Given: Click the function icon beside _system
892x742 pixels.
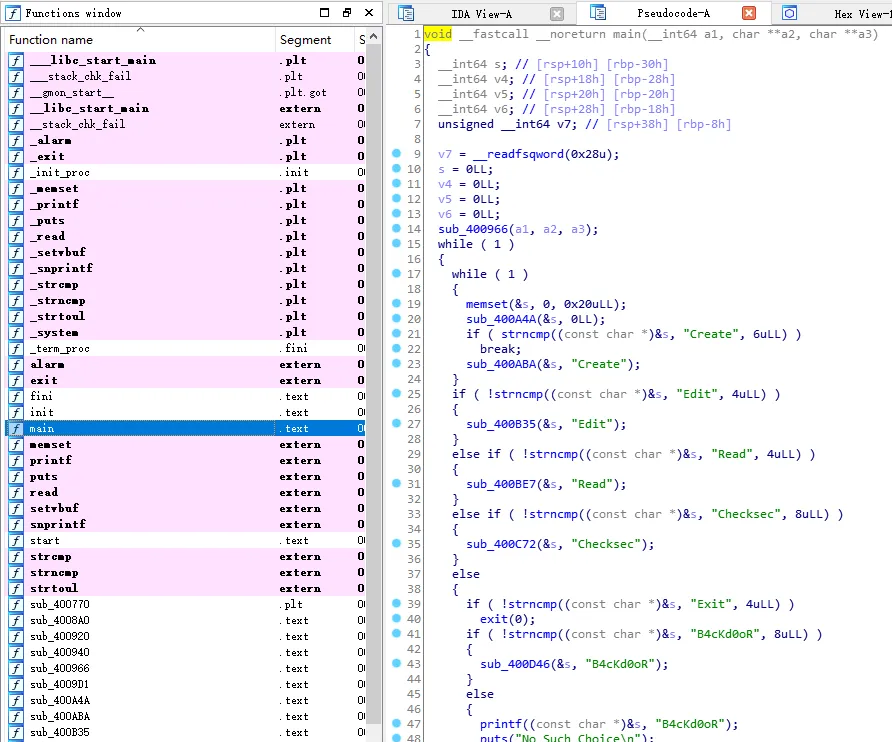Looking at the screenshot, I should pyautogui.click(x=16, y=332).
